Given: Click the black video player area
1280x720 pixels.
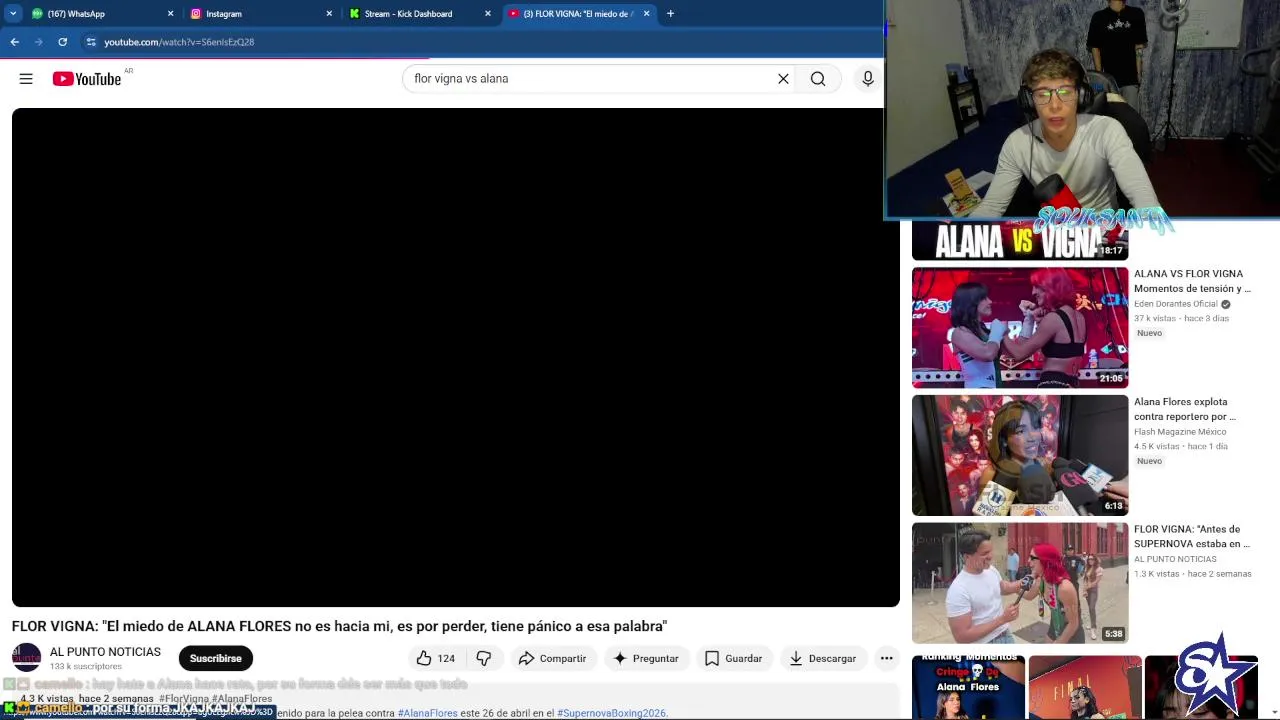Looking at the screenshot, I should (x=456, y=357).
